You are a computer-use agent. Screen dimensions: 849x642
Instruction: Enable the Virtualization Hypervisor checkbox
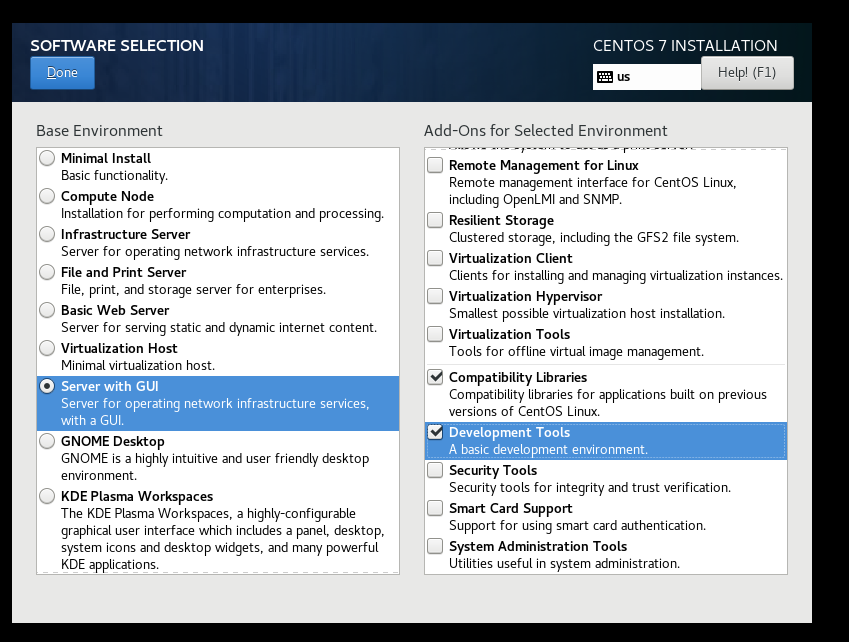coord(435,296)
